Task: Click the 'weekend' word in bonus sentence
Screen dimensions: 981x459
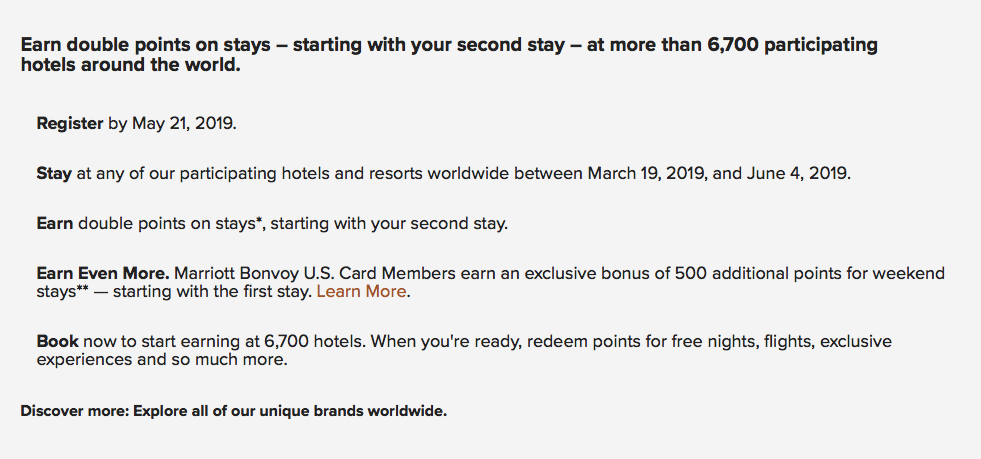Action: click(x=908, y=274)
